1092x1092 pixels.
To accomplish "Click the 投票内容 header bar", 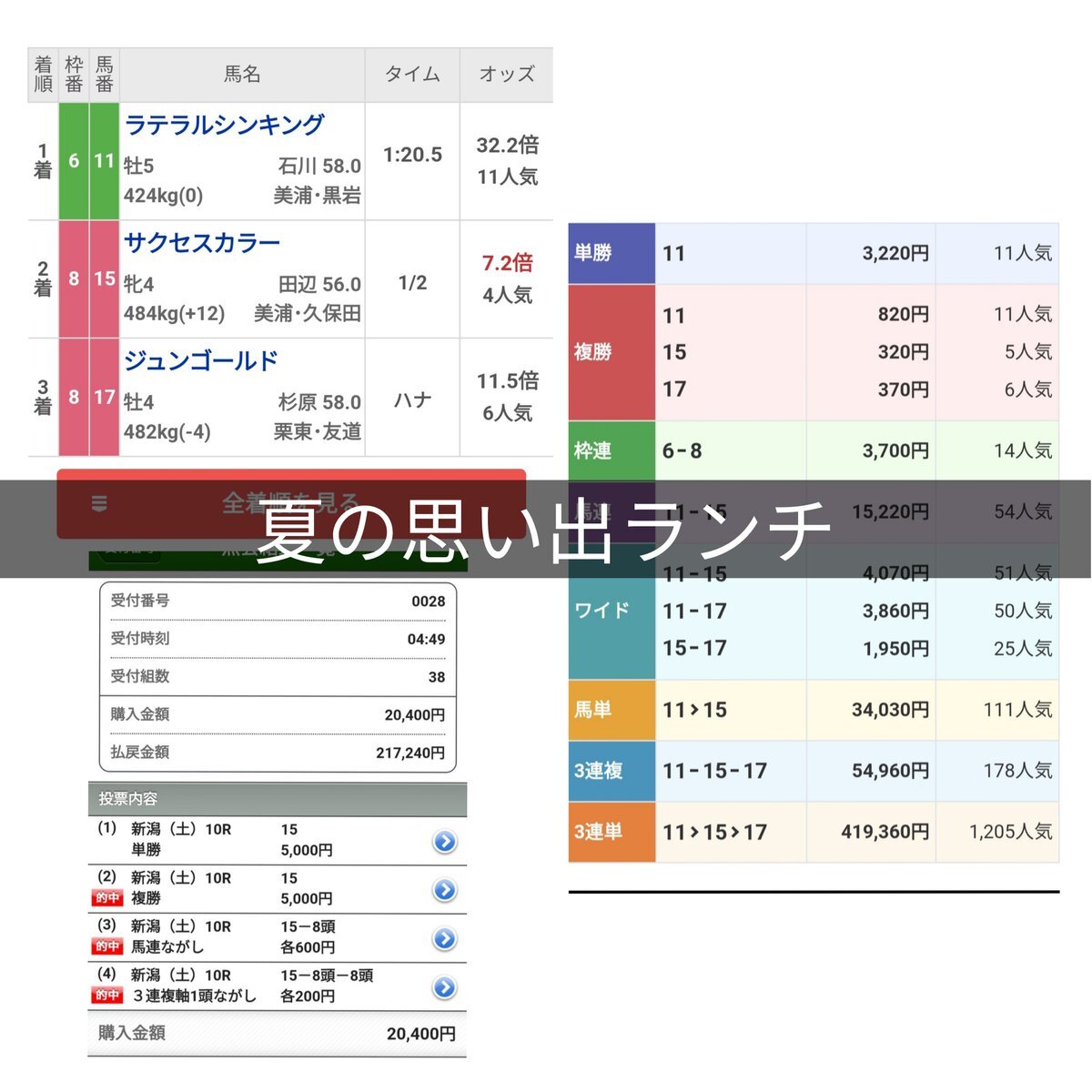I will tap(273, 799).
